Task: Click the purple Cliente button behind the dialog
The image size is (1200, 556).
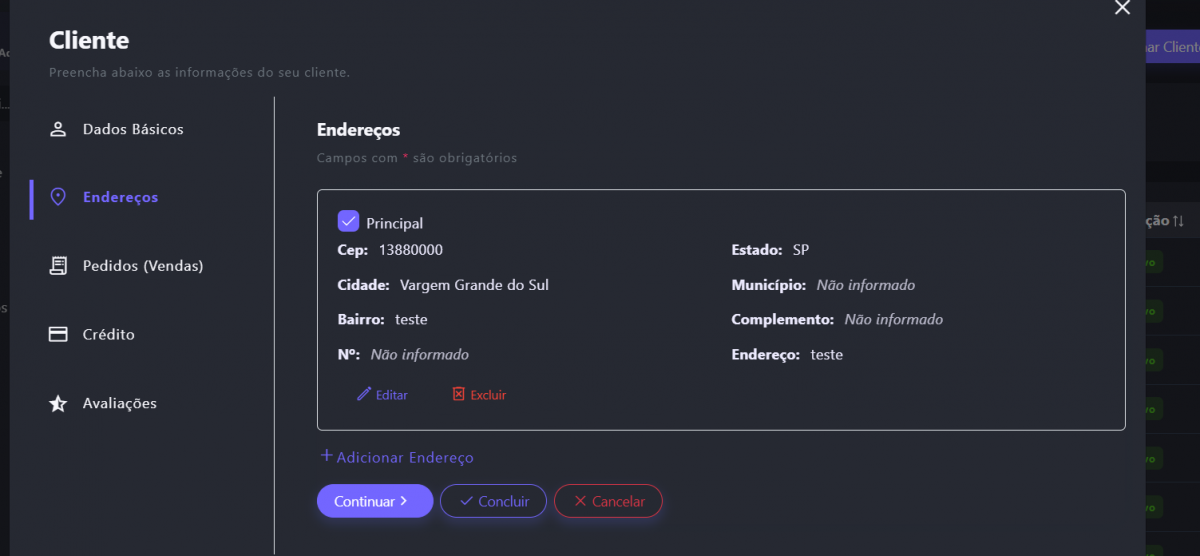Action: pos(1172,46)
